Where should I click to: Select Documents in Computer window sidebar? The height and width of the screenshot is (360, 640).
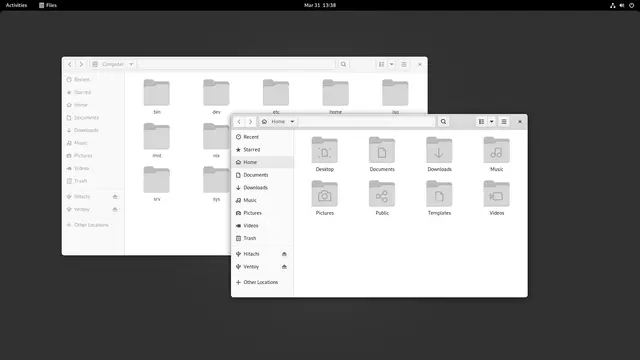pyautogui.click(x=93, y=118)
